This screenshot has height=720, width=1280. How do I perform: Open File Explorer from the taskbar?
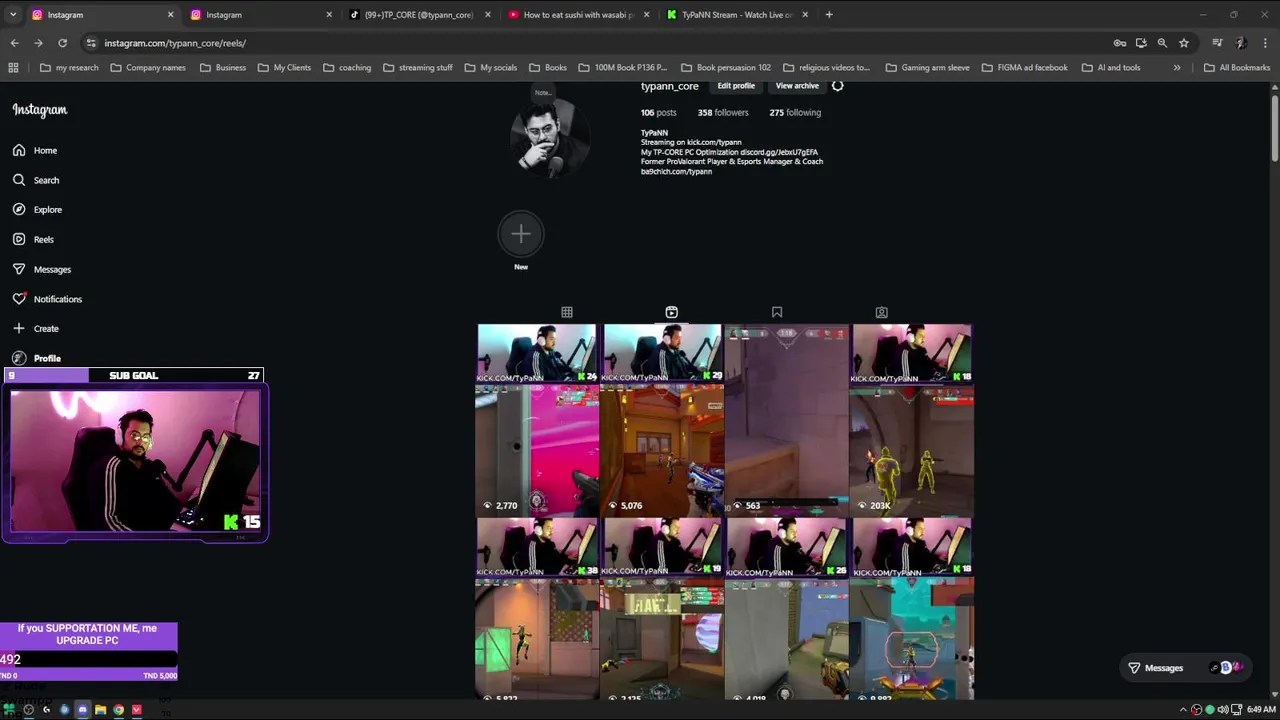[x=100, y=710]
